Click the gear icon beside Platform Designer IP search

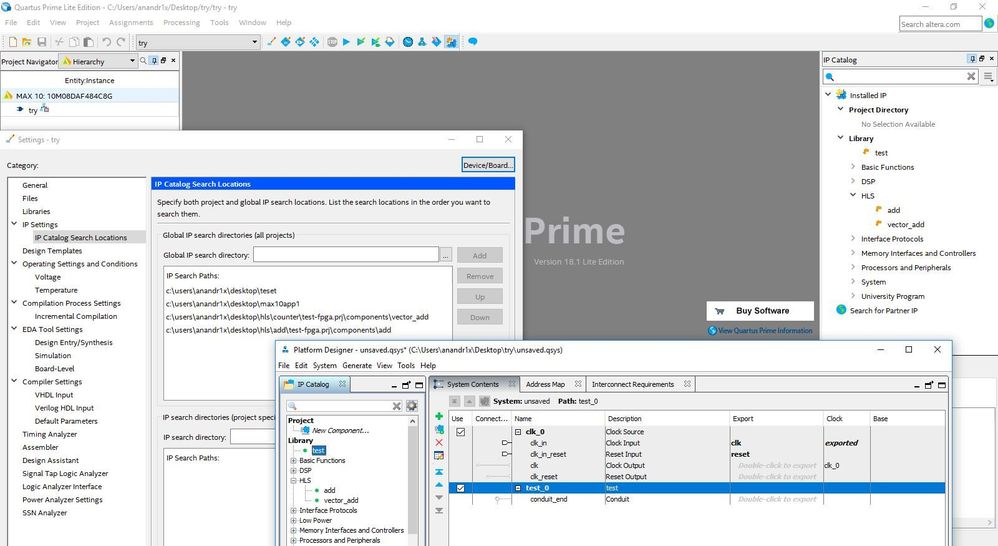[x=411, y=406]
